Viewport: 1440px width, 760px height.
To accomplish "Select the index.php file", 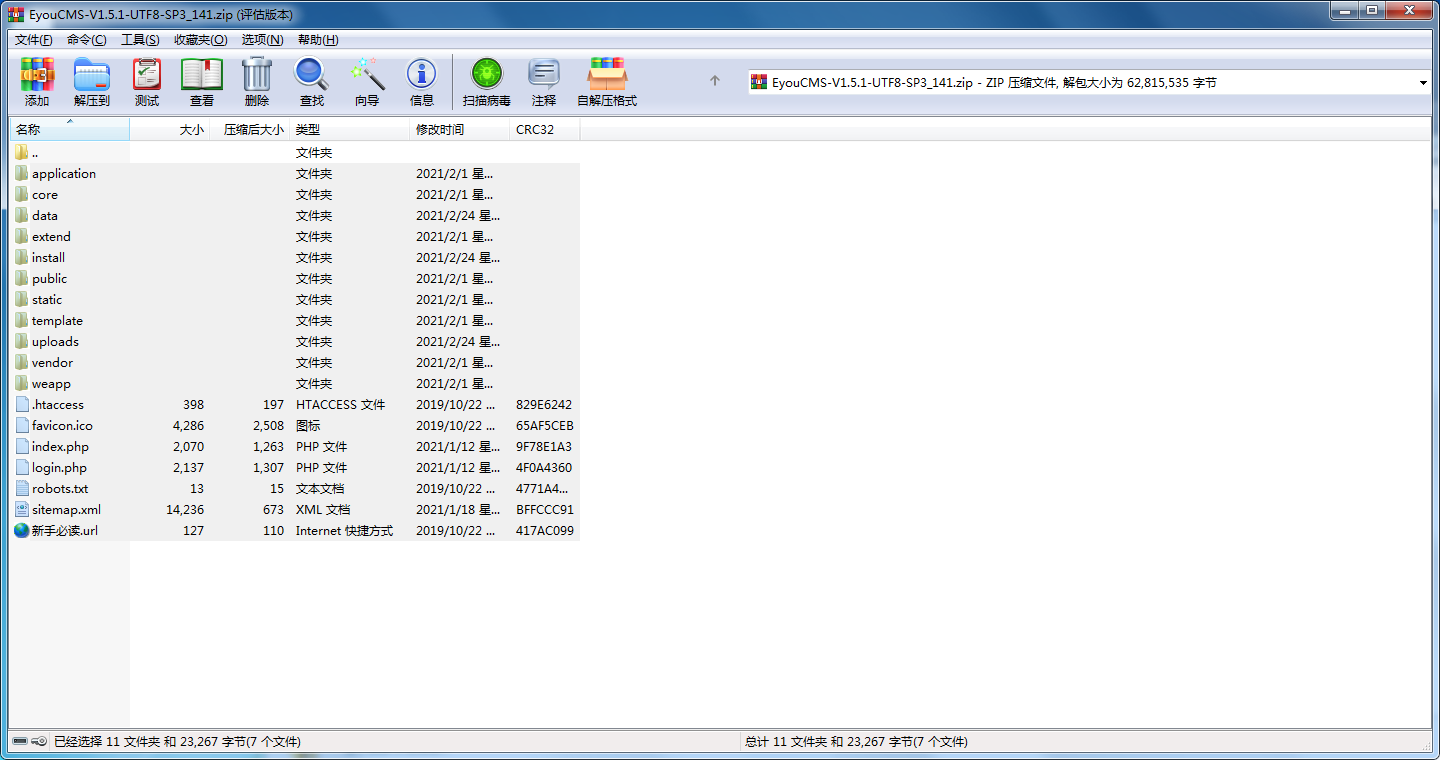I will click(x=60, y=447).
